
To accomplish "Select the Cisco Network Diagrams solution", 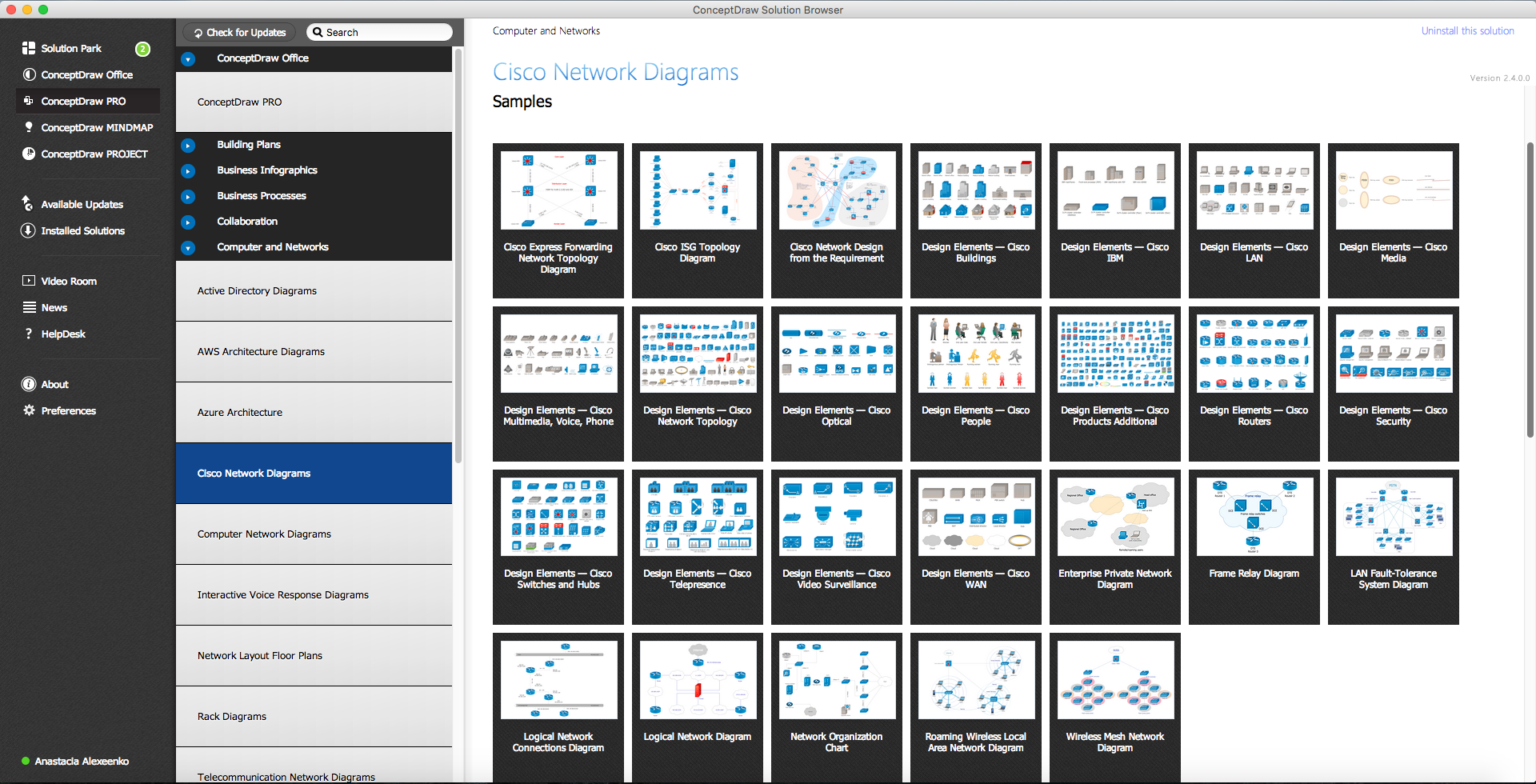I will pyautogui.click(x=314, y=473).
